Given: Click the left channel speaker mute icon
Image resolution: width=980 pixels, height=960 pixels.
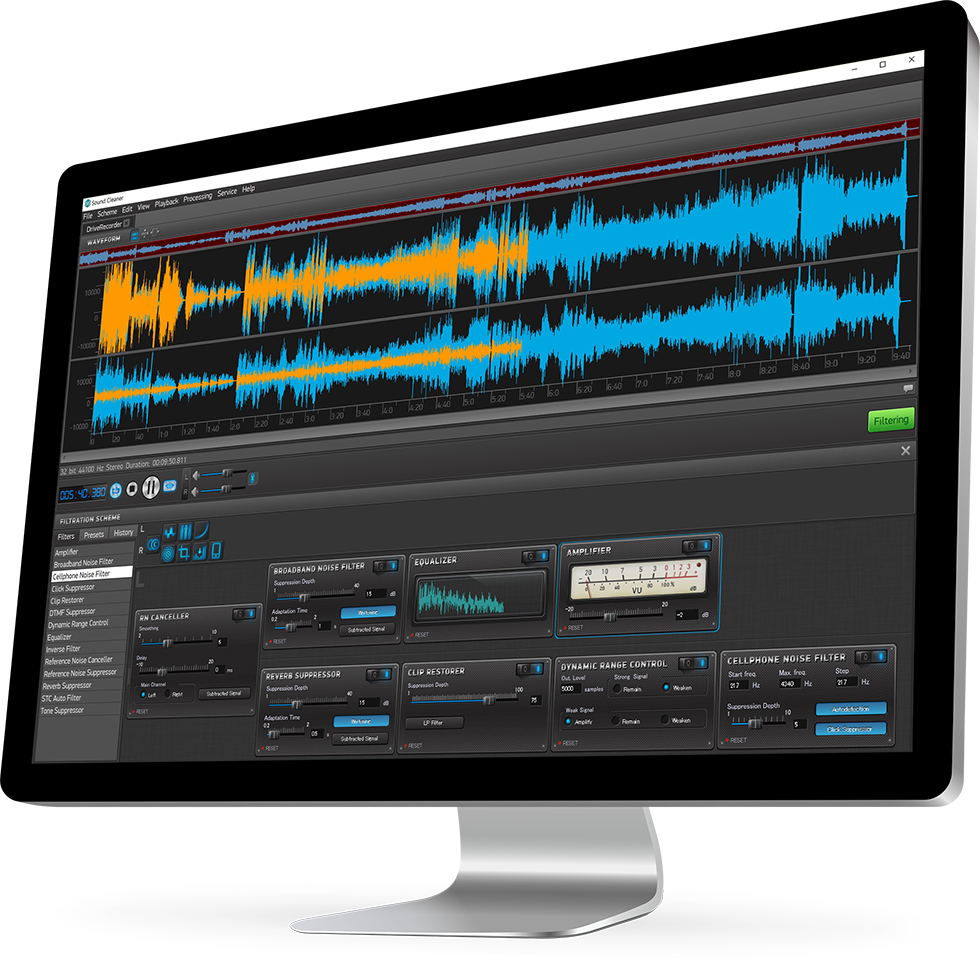Looking at the screenshot, I should click(x=196, y=476).
